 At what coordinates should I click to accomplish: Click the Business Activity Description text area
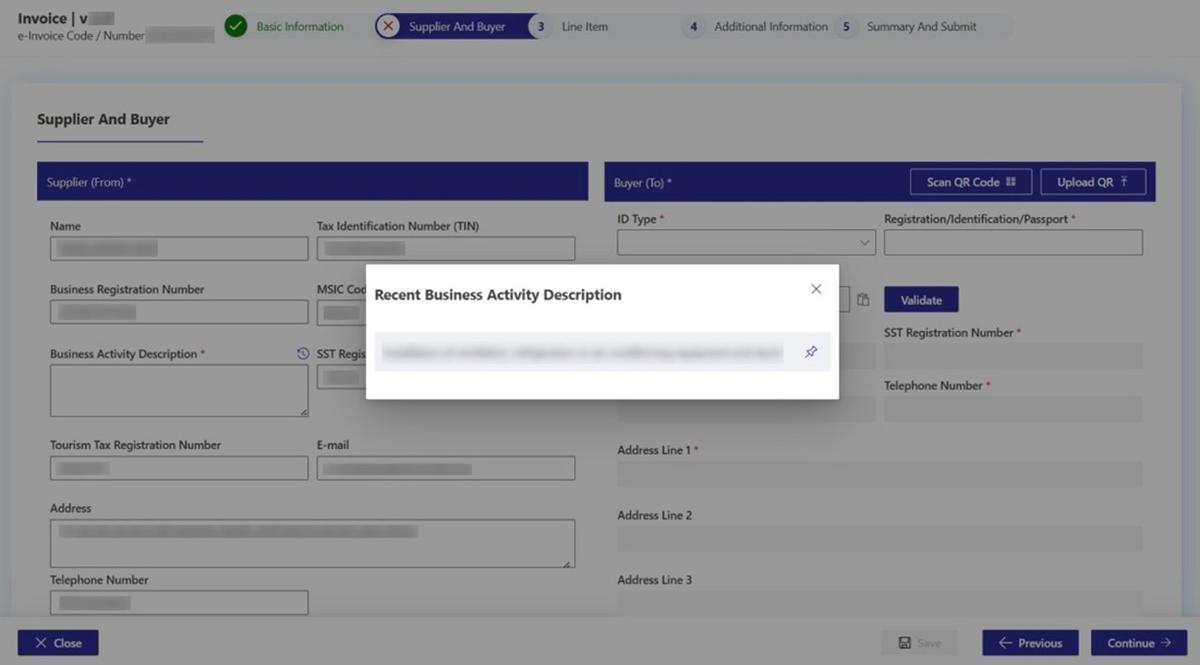pos(179,390)
